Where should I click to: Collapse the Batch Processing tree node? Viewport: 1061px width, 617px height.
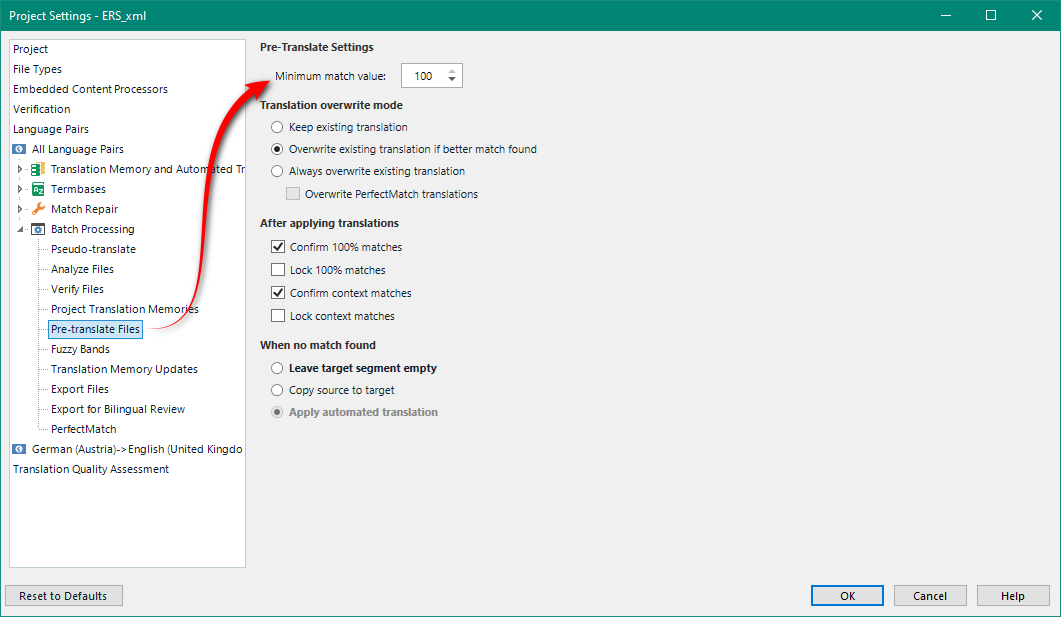20,229
